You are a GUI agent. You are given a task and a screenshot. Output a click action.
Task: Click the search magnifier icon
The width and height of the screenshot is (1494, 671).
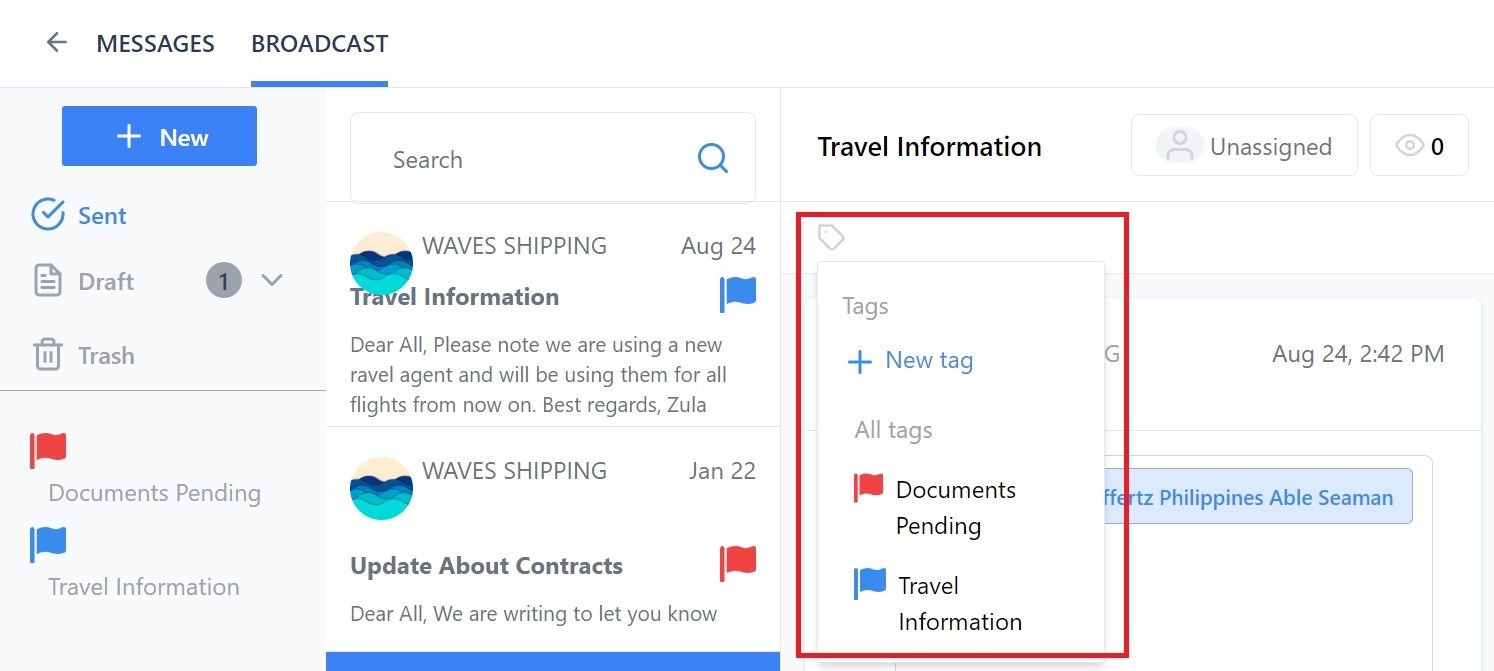713,158
